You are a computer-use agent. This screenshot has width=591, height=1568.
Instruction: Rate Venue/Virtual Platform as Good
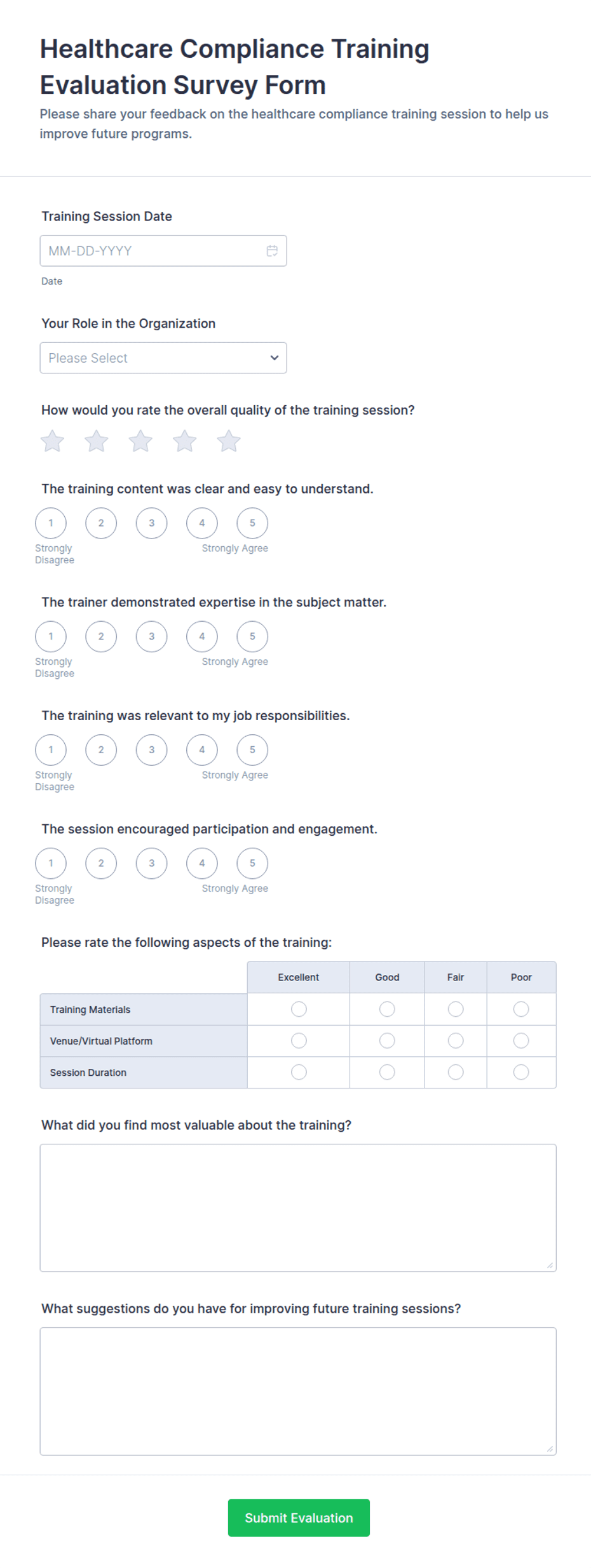click(x=387, y=1040)
